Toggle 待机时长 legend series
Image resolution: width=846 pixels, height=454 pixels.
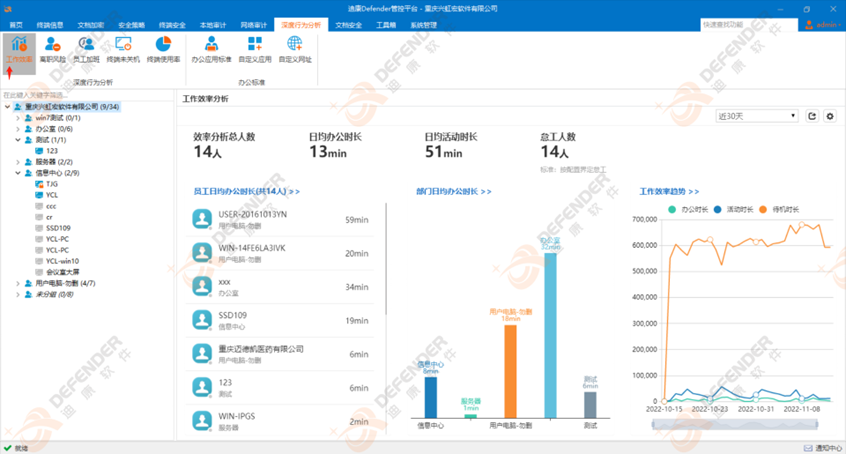click(777, 210)
